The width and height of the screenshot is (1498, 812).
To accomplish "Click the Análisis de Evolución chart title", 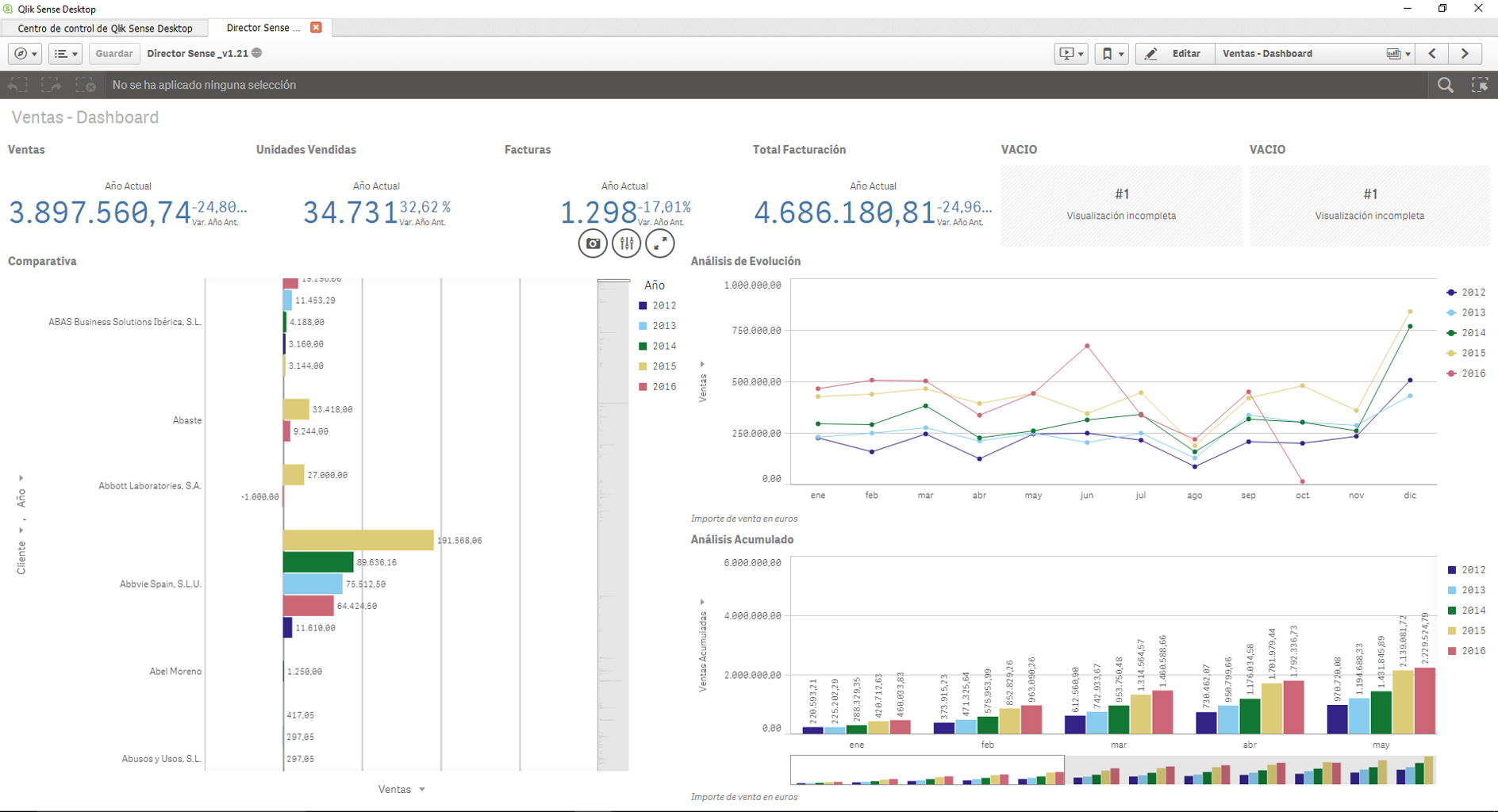I will click(745, 261).
